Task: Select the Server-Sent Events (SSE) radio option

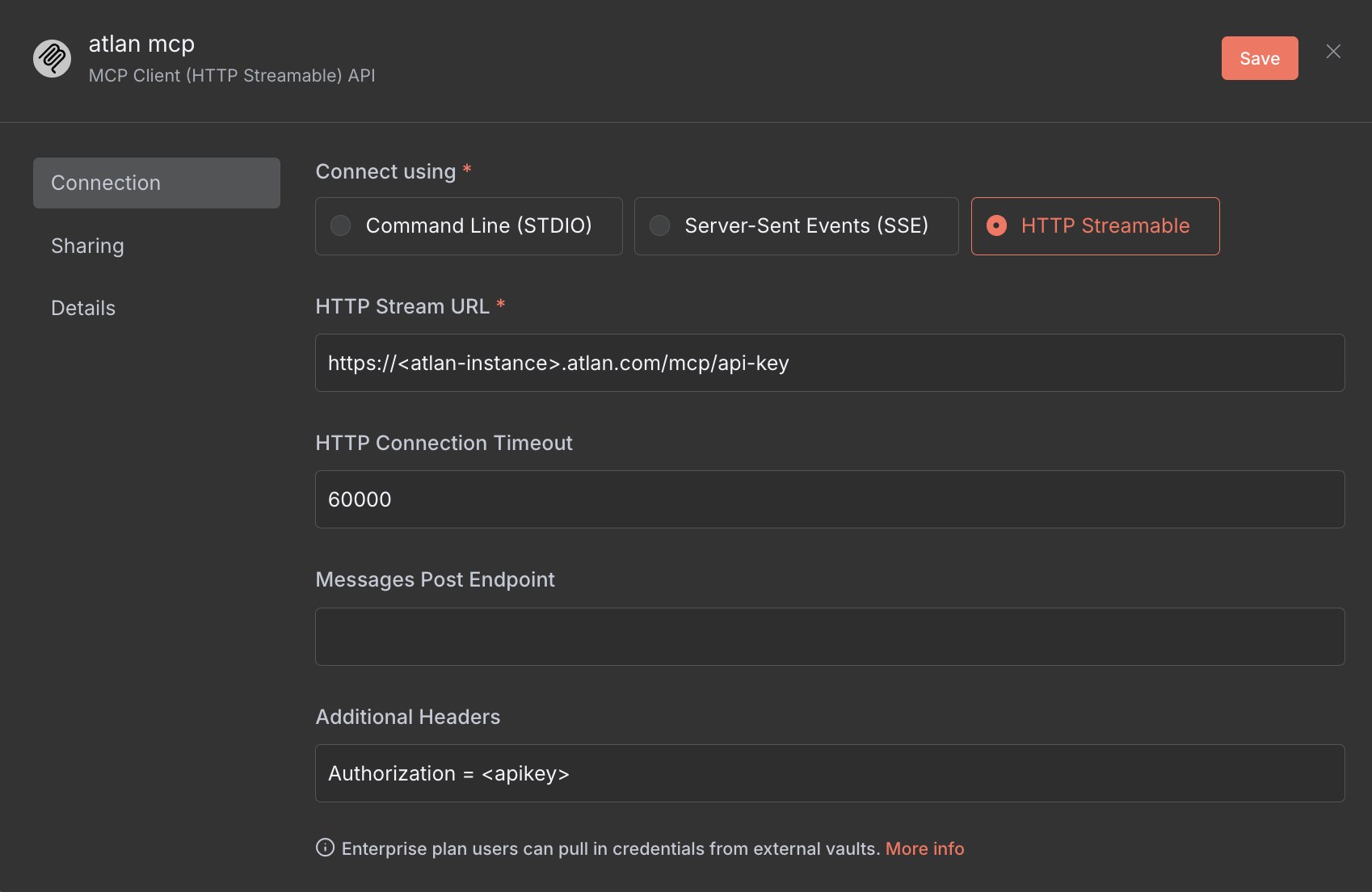Action: click(796, 226)
